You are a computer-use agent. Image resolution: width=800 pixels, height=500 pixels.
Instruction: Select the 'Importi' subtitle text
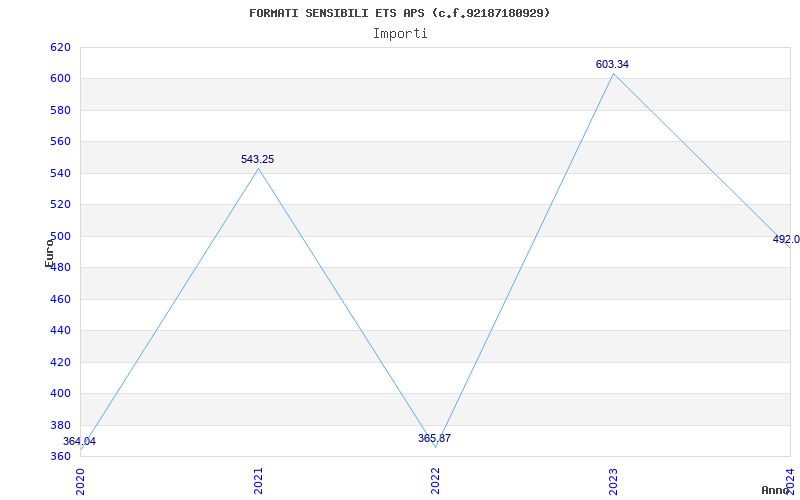coord(400,34)
